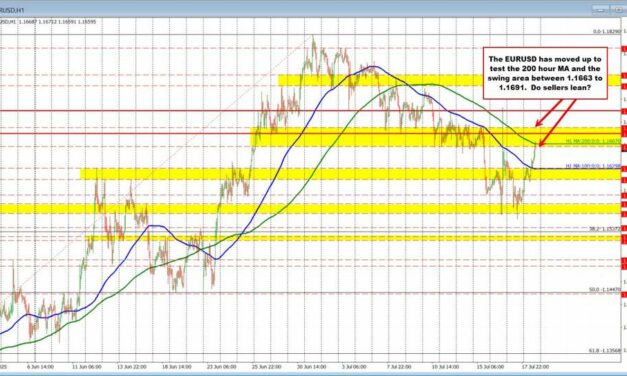627x376 pixels.
Task: Click the 23 Jun 06:00 time axis label
Action: [x=222, y=366]
